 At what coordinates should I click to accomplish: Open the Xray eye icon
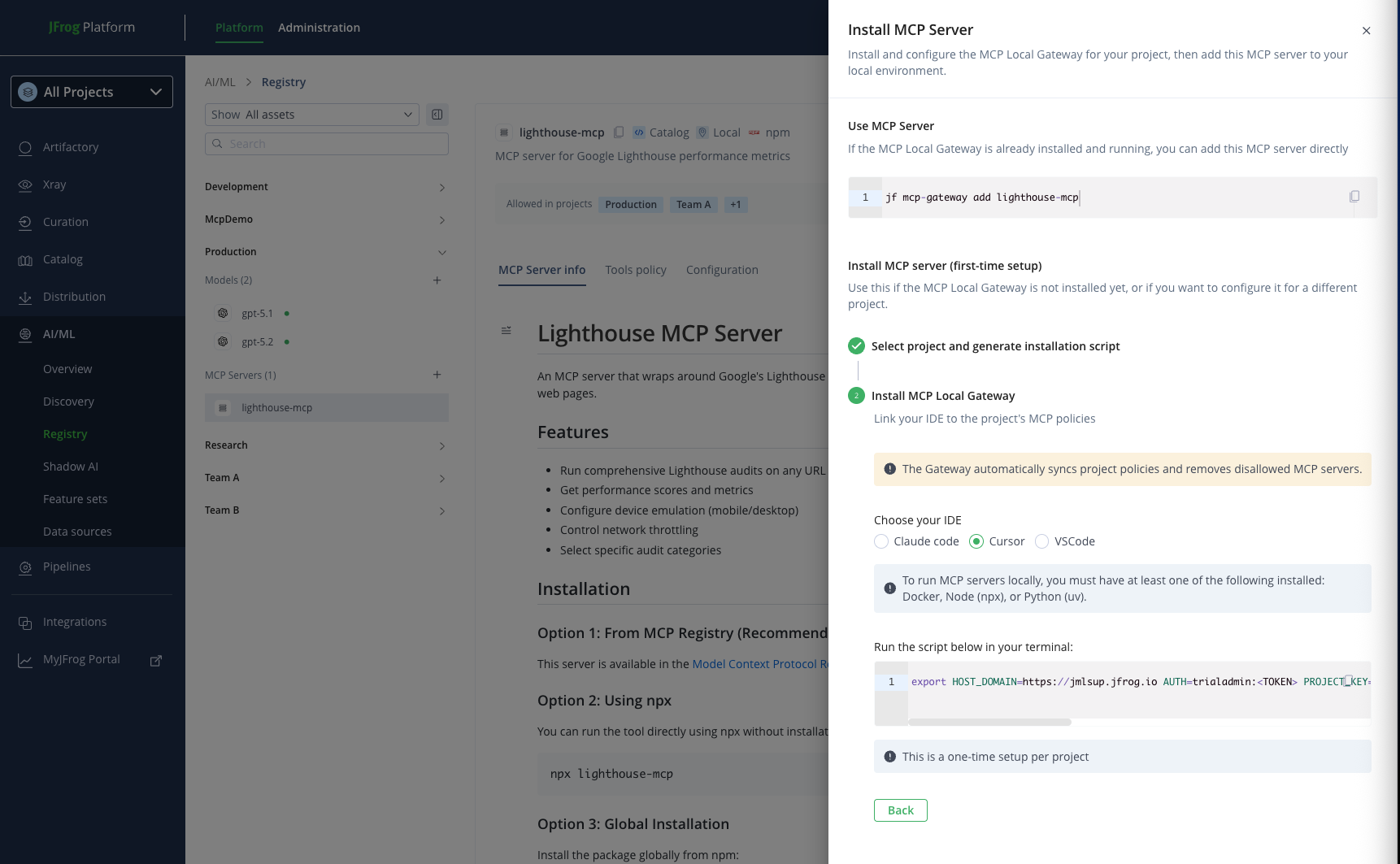(25, 185)
